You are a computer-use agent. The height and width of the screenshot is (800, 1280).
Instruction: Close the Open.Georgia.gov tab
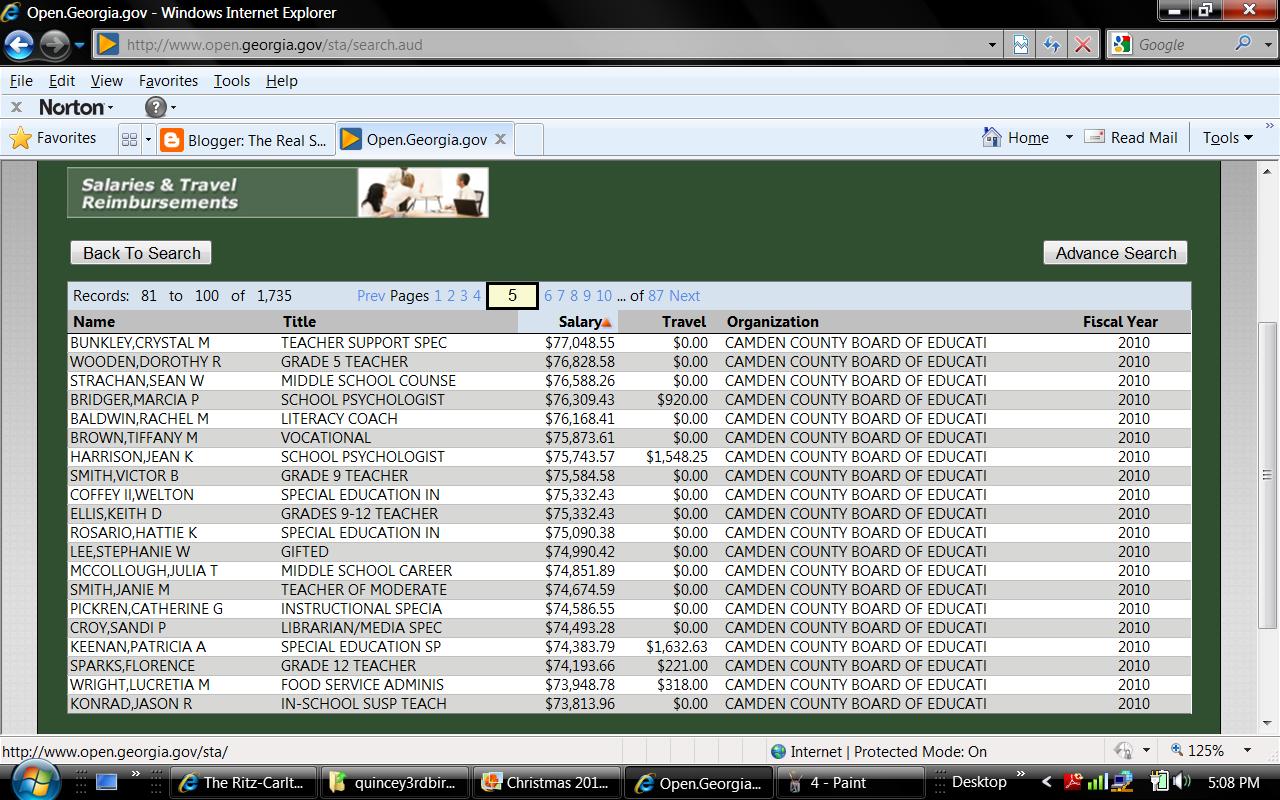tap(500, 139)
